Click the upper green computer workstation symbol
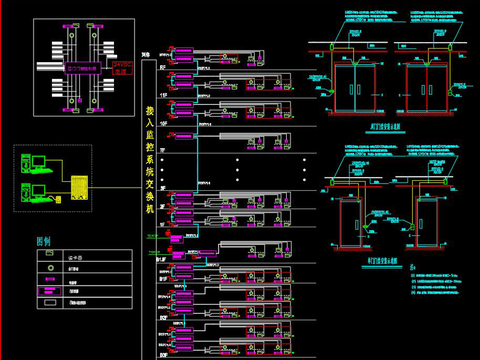This screenshot has height=360, width=480. pyautogui.click(x=37, y=164)
